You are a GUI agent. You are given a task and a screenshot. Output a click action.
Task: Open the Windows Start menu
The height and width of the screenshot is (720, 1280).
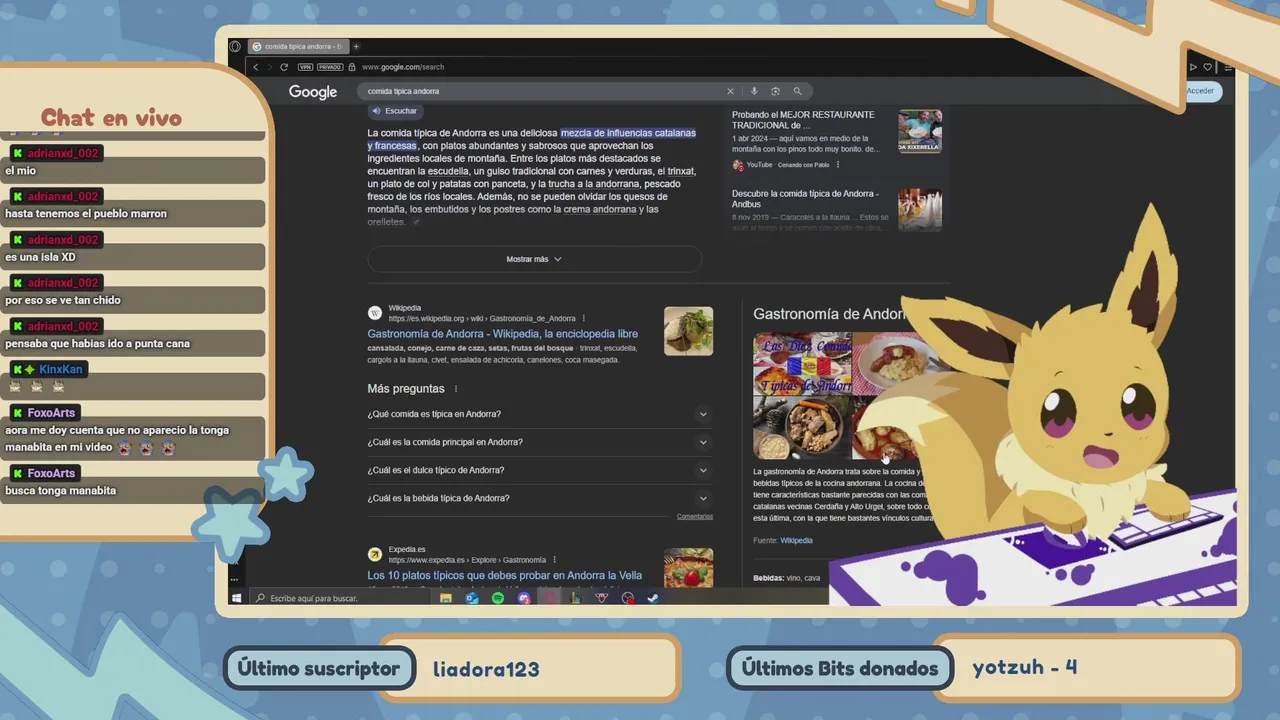(x=237, y=598)
